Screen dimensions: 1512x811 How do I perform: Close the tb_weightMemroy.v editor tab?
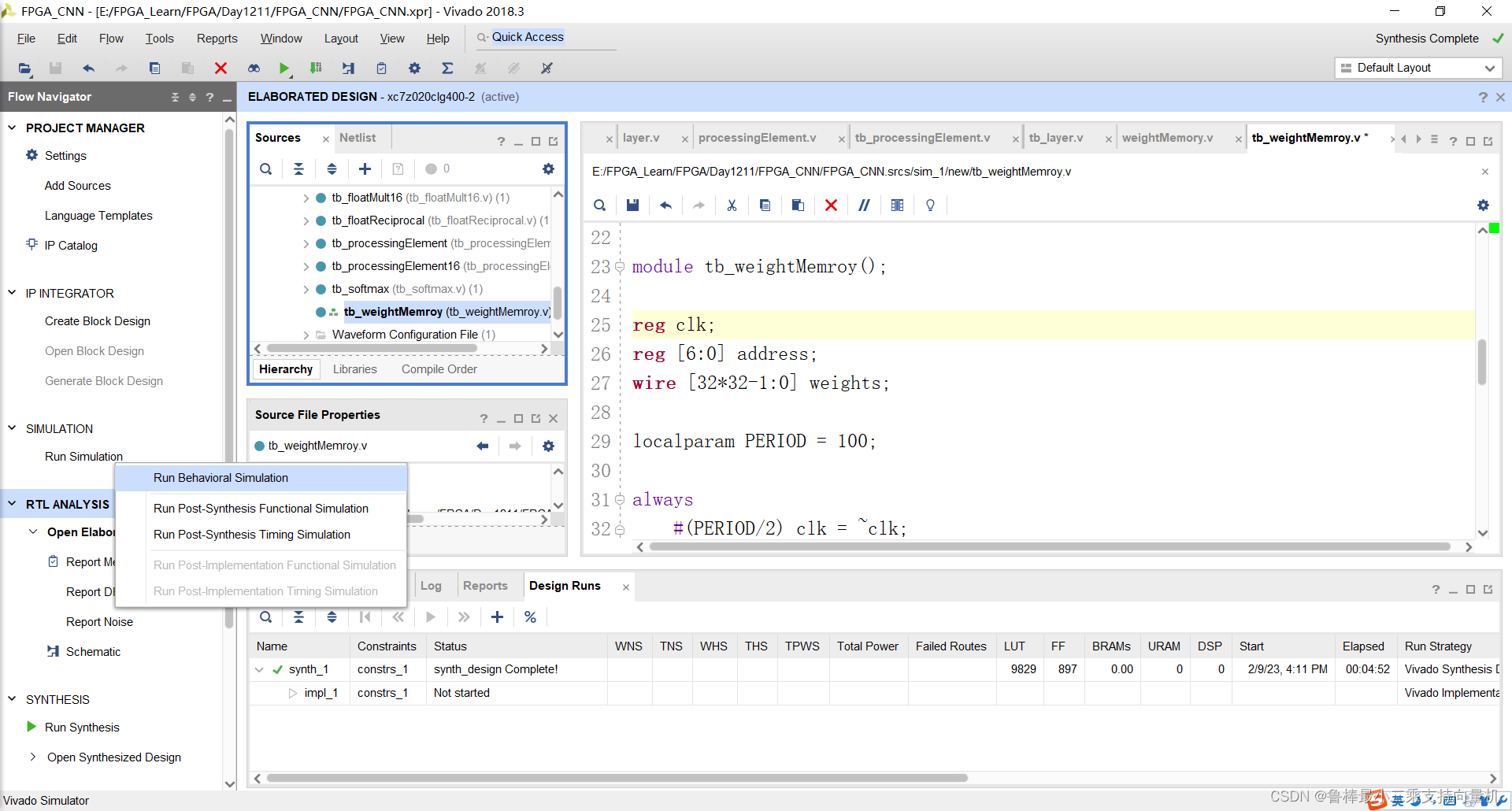(1392, 139)
